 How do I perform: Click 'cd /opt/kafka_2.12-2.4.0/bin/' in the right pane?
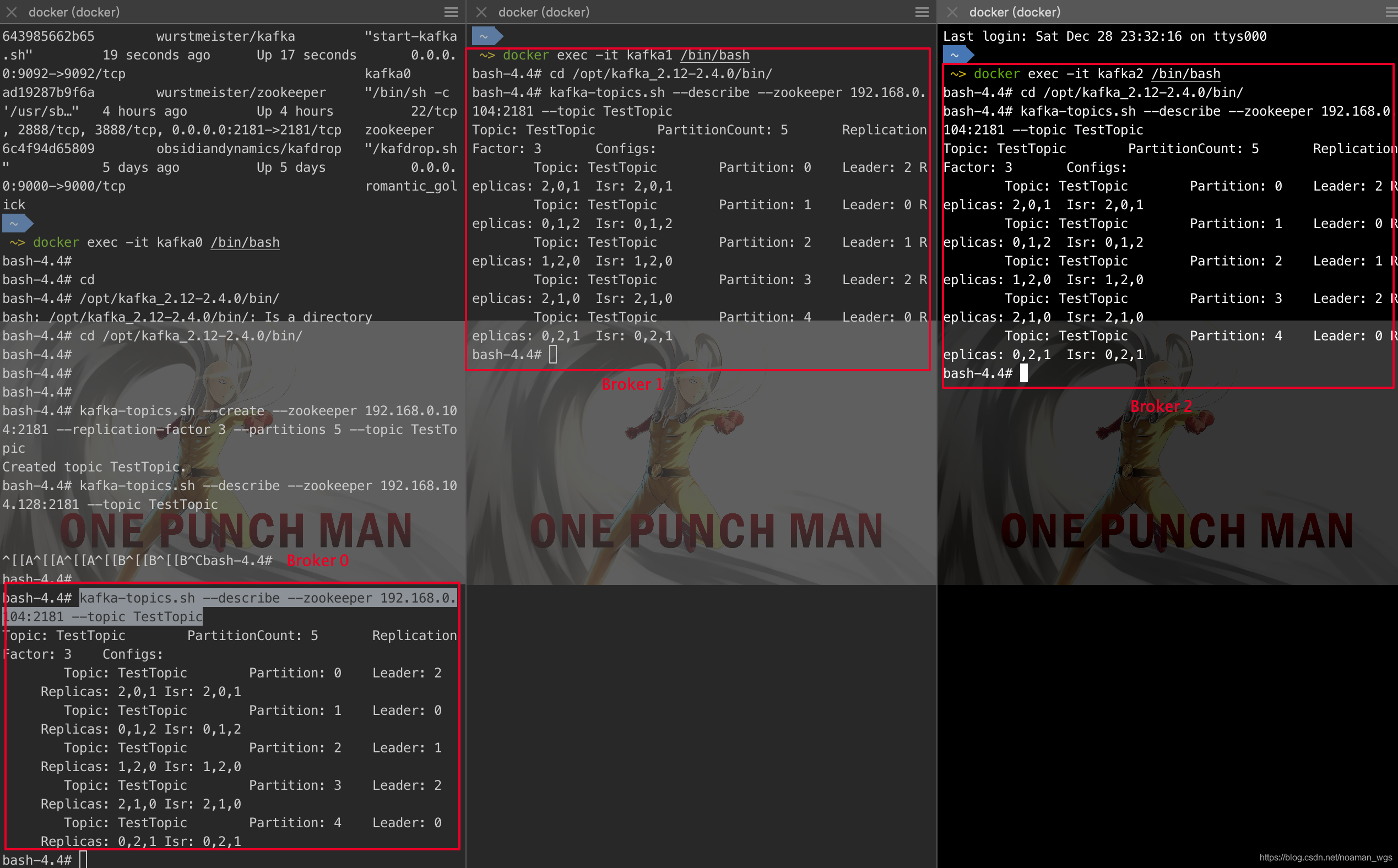1131,93
